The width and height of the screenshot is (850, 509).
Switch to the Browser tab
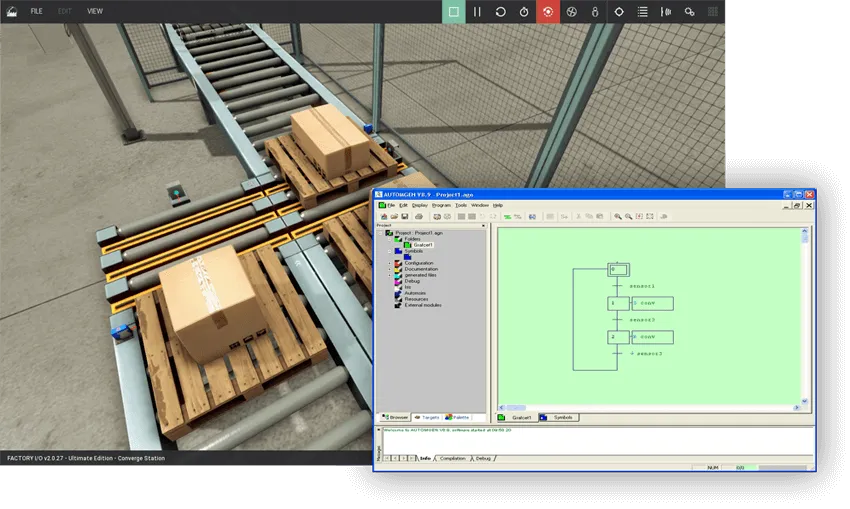point(395,417)
